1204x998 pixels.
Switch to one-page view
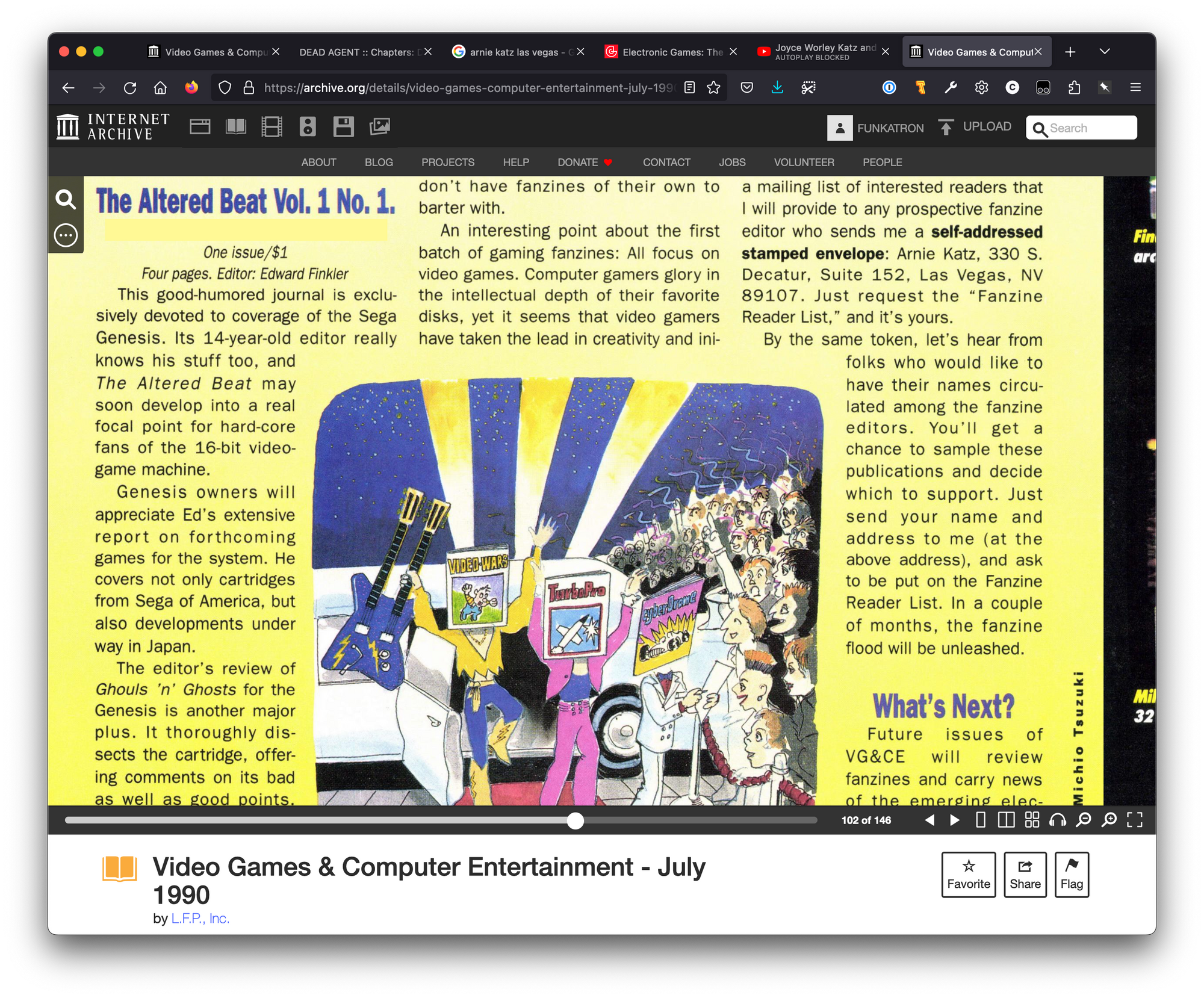click(x=981, y=820)
